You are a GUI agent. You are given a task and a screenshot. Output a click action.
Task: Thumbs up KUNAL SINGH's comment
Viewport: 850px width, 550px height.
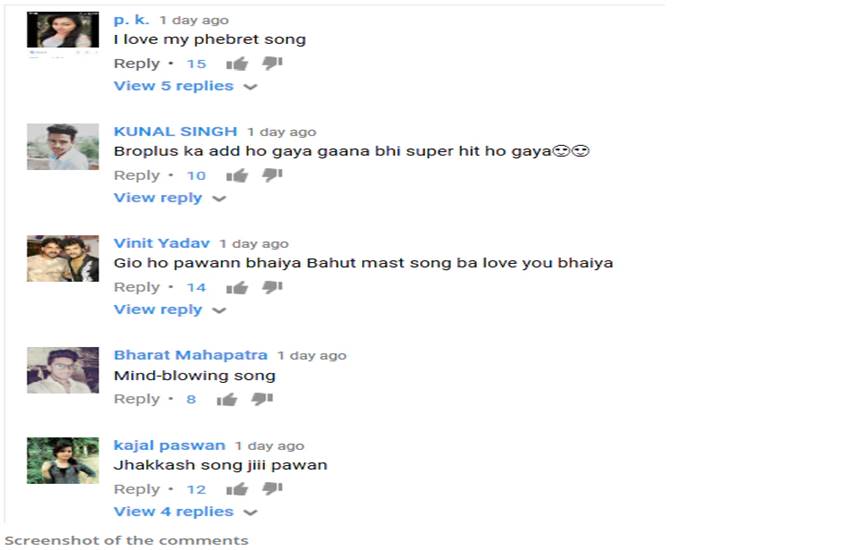(x=237, y=176)
